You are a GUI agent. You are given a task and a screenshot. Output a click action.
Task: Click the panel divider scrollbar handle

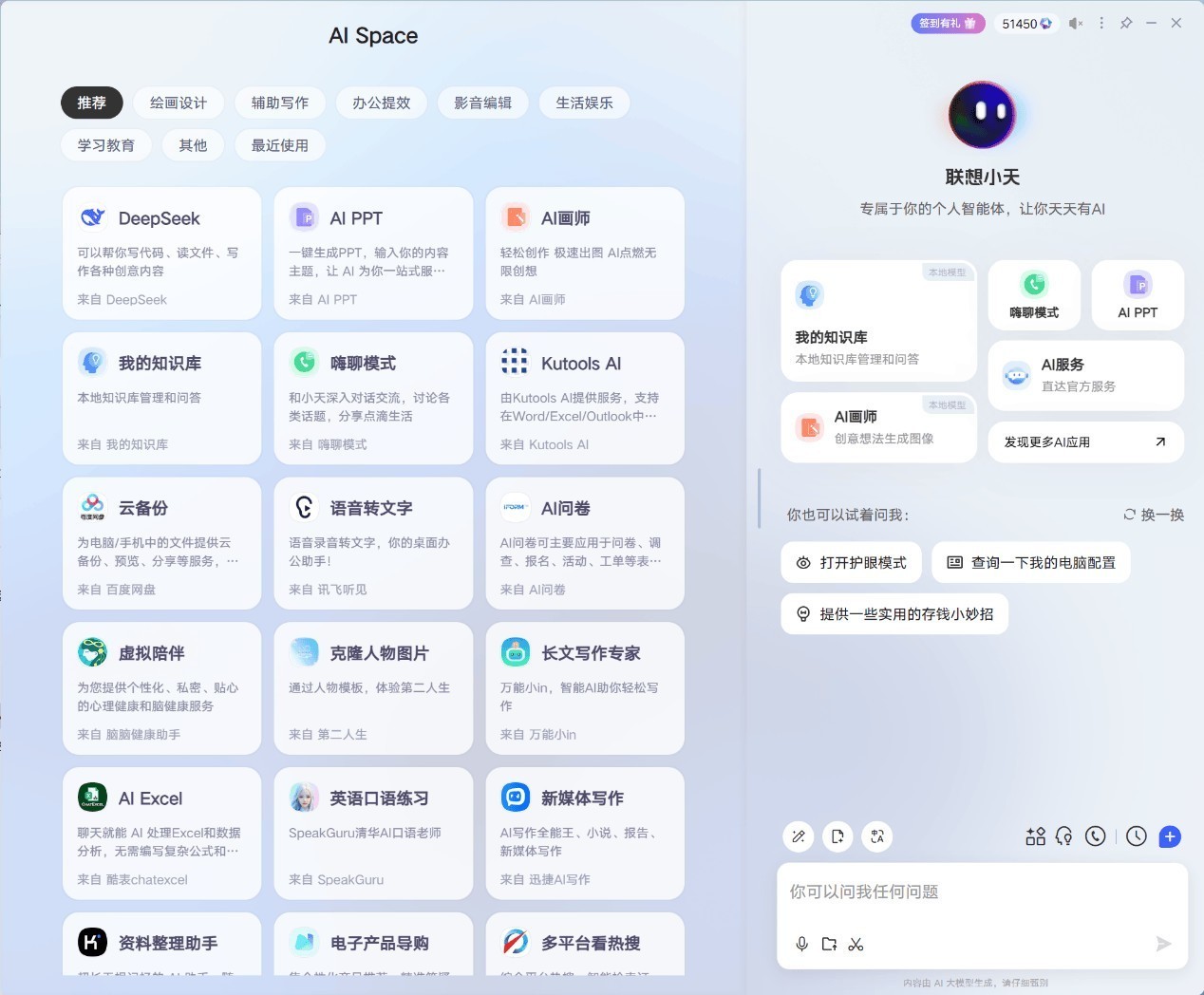coord(759,497)
